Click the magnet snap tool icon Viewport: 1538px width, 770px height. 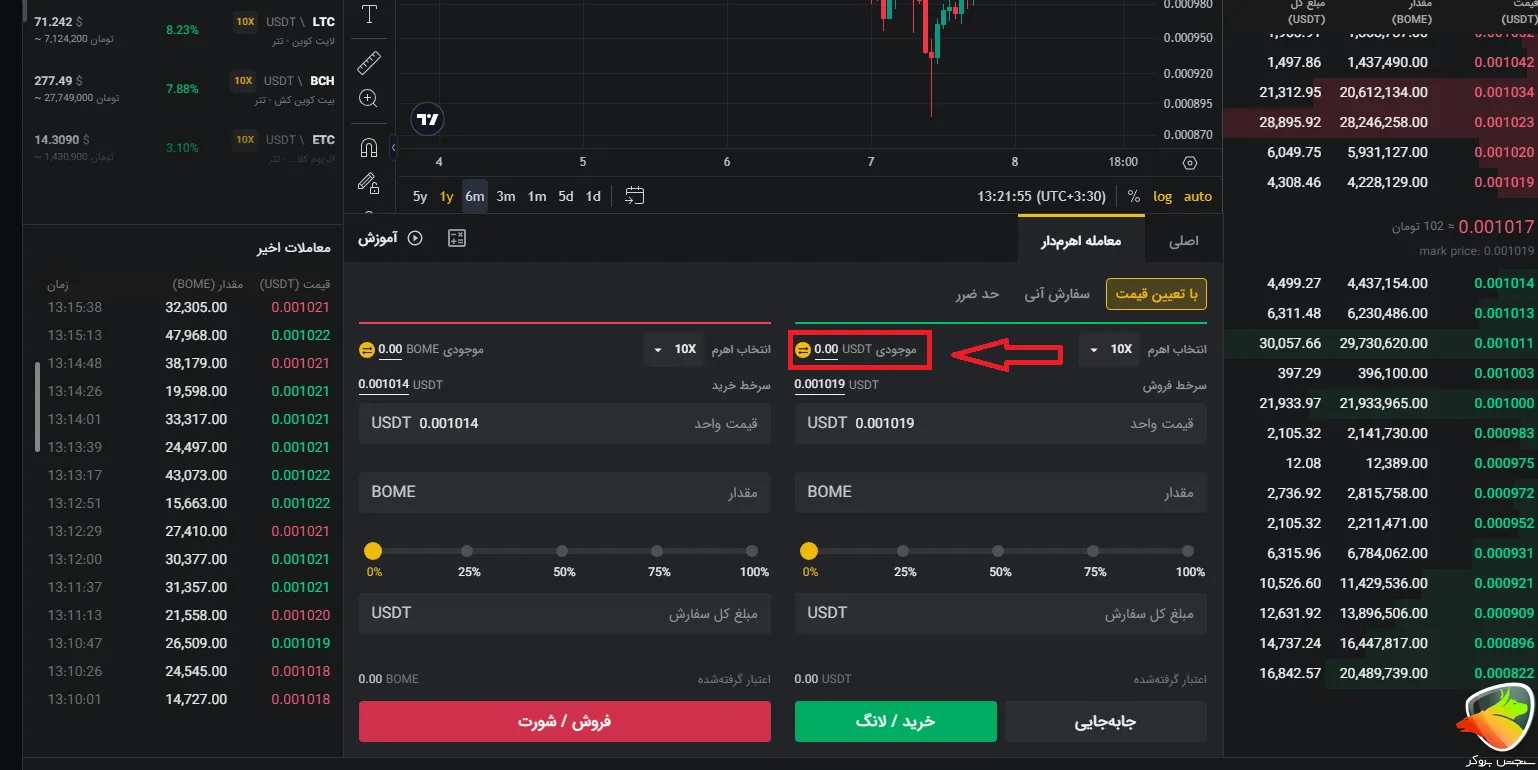point(368,148)
